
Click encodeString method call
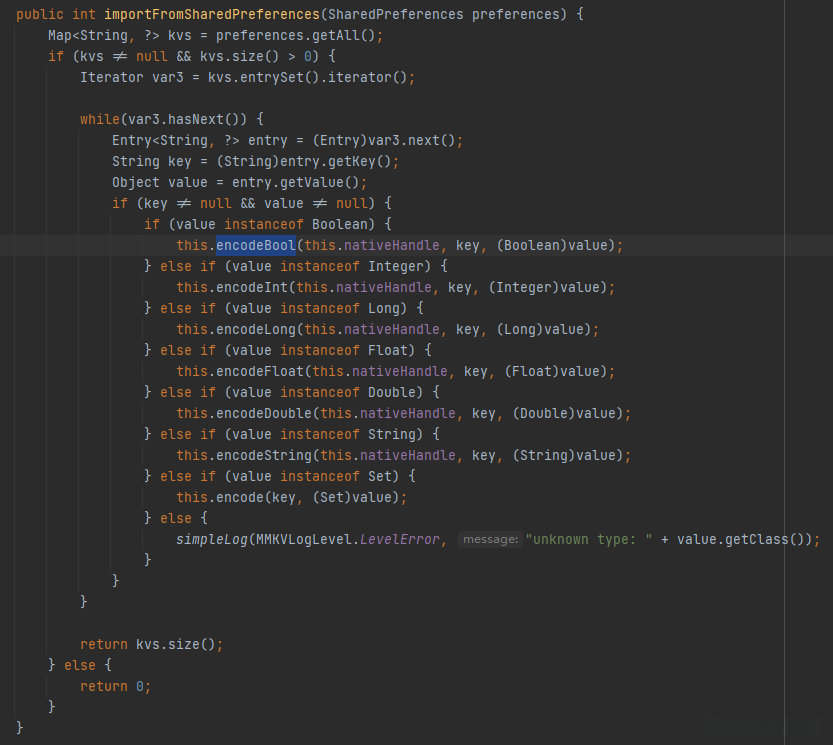pos(264,455)
